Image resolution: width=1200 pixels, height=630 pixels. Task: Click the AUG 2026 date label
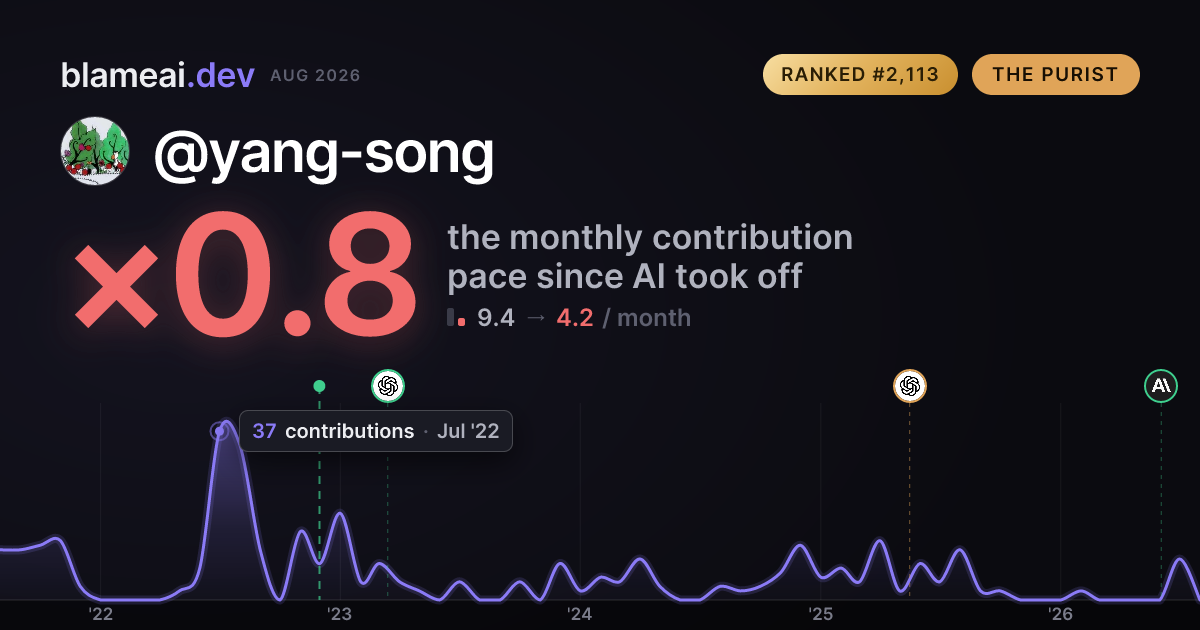click(315, 76)
